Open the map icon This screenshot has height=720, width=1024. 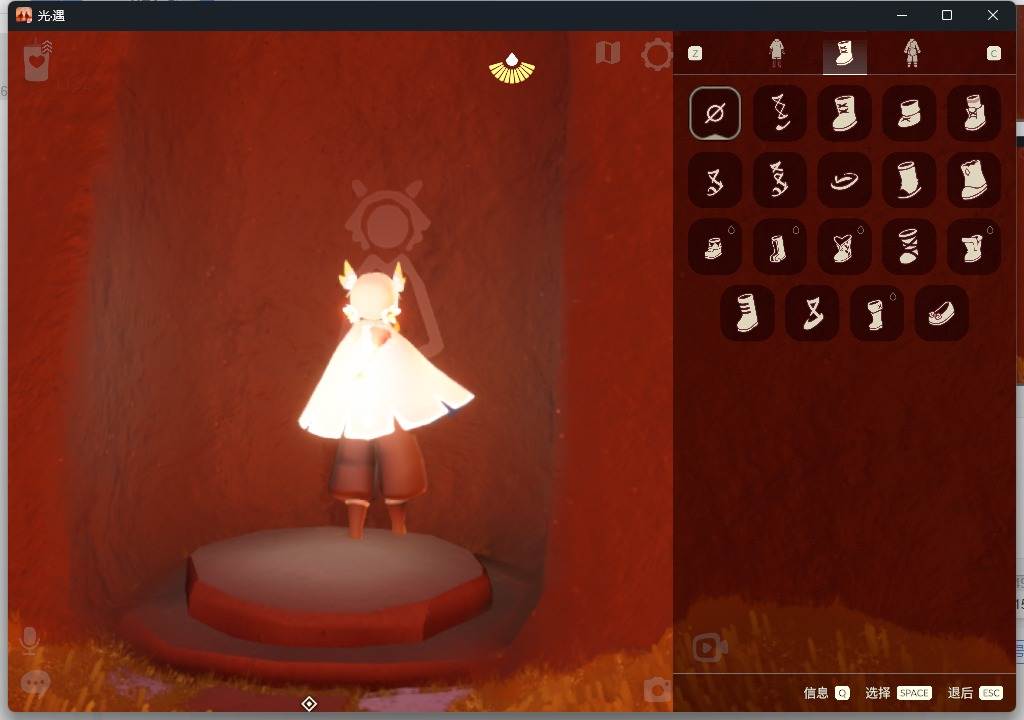pos(608,53)
